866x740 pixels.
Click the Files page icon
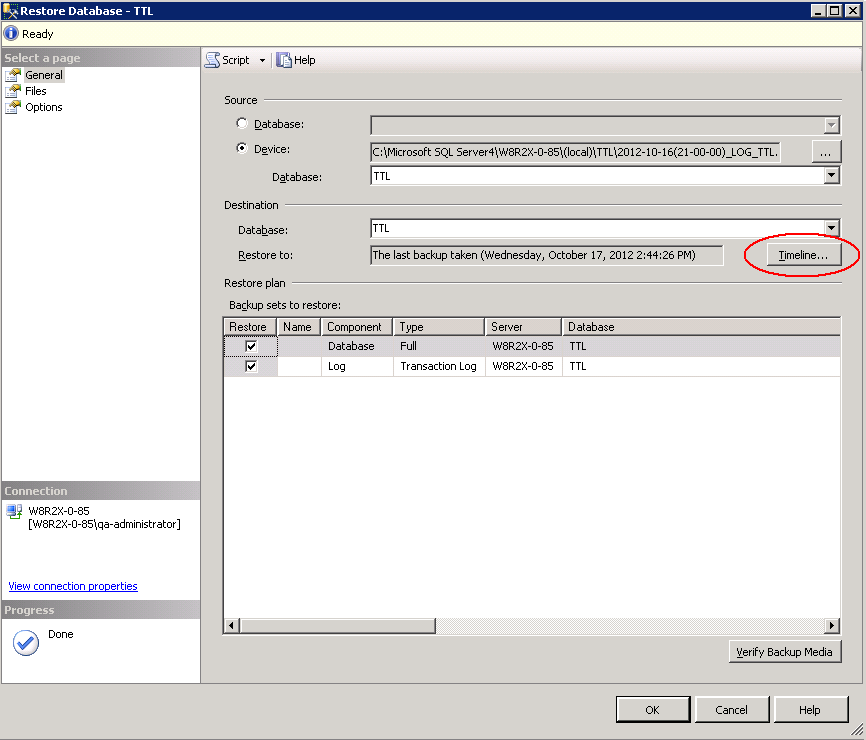[x=13, y=91]
